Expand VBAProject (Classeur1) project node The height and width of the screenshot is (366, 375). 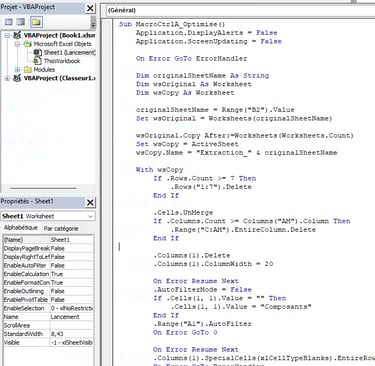(7, 78)
